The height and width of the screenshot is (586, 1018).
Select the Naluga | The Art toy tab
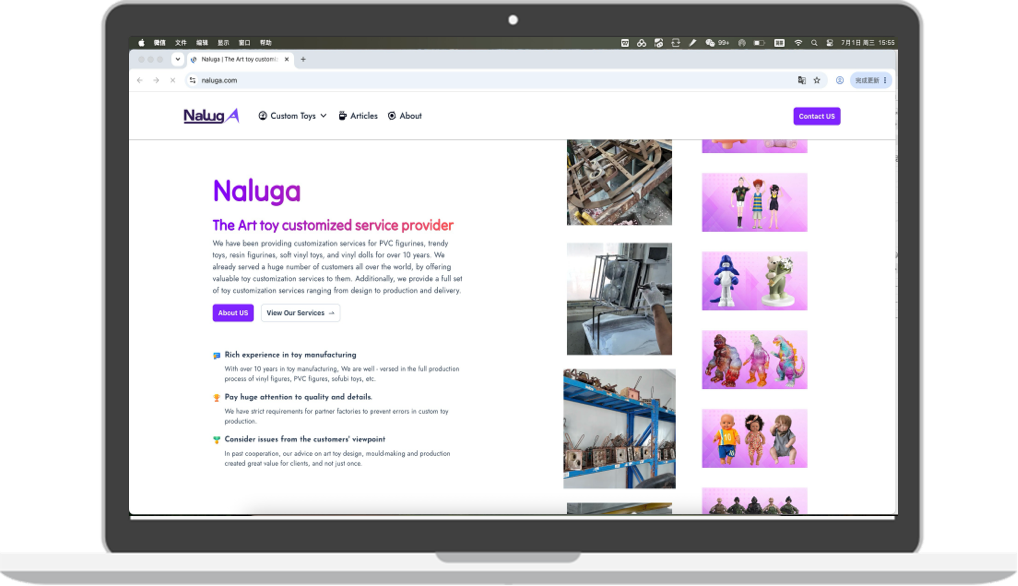tap(240, 59)
